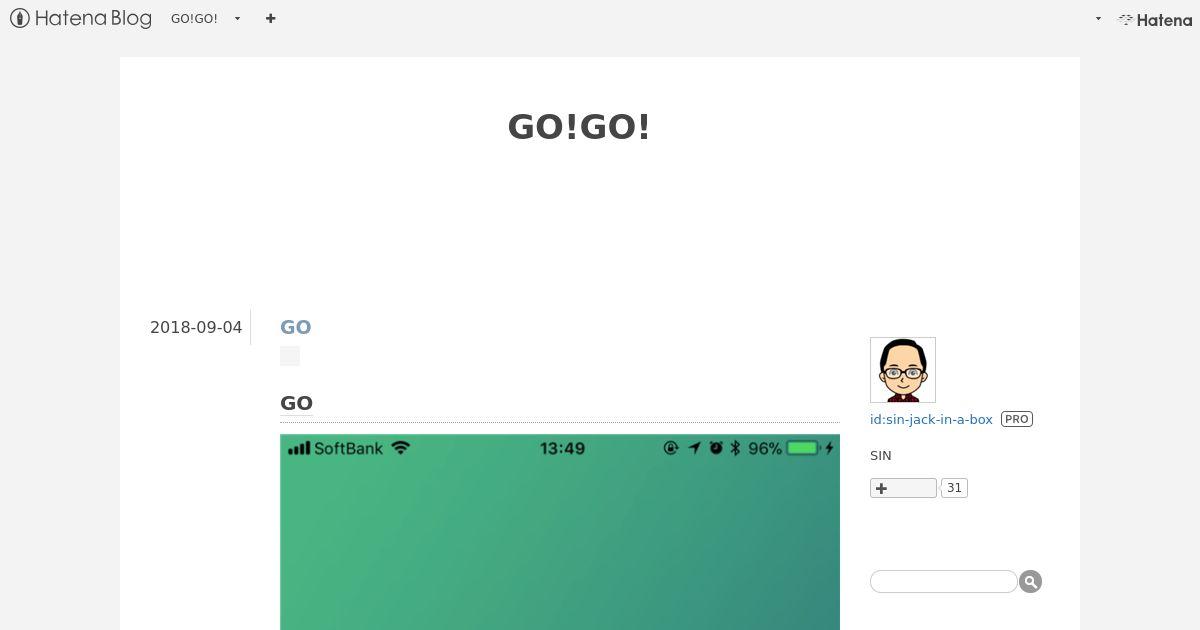Click the Hatena Blog logo icon
The height and width of the screenshot is (630, 1200).
20,18
